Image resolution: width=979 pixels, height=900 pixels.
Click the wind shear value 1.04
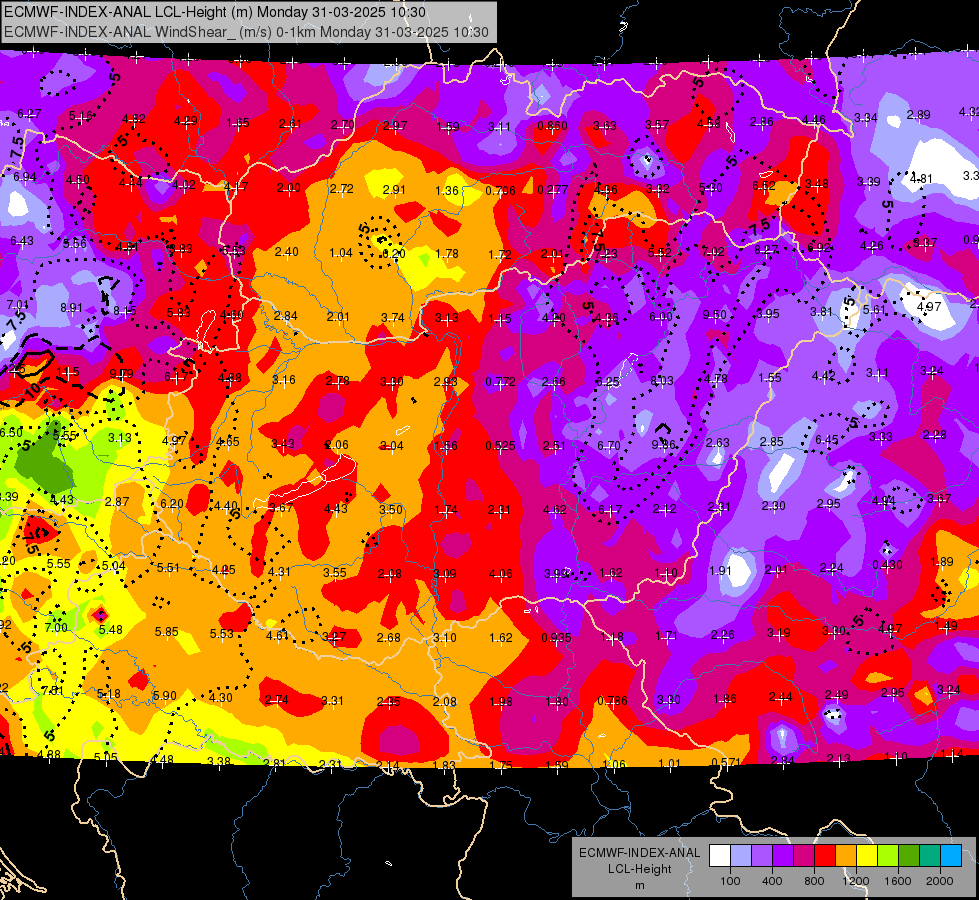(x=341, y=253)
